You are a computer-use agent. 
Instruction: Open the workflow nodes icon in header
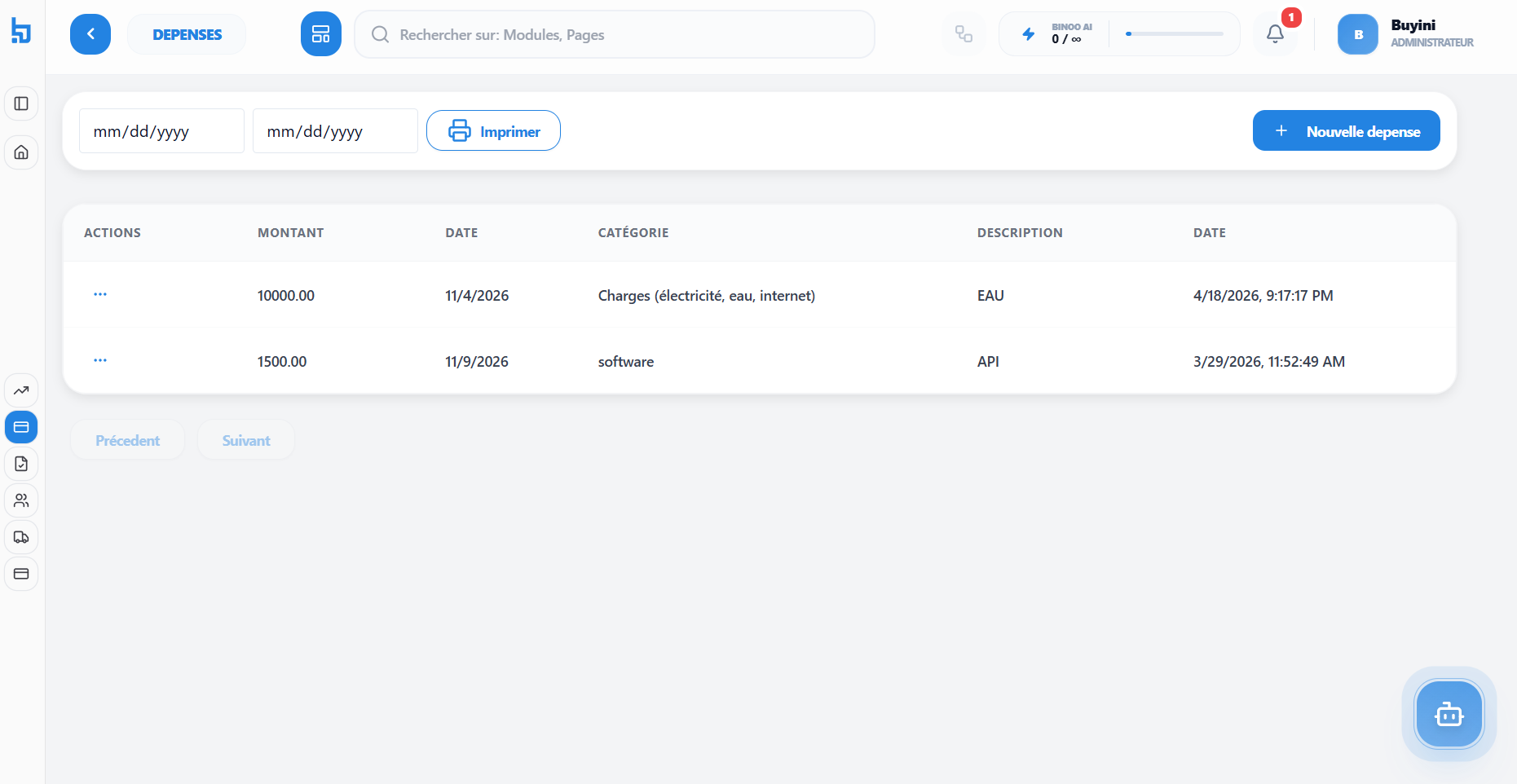pyautogui.click(x=964, y=34)
